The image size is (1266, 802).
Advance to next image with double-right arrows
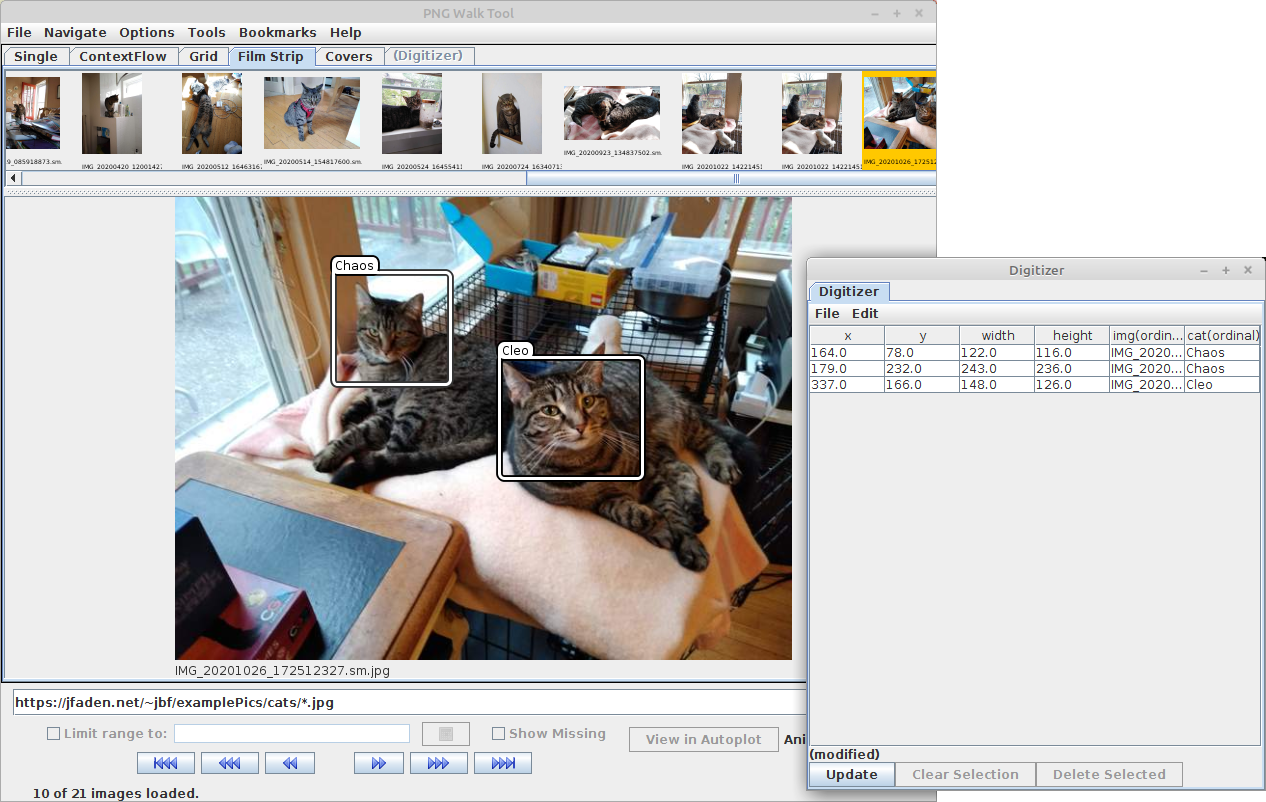click(x=379, y=763)
